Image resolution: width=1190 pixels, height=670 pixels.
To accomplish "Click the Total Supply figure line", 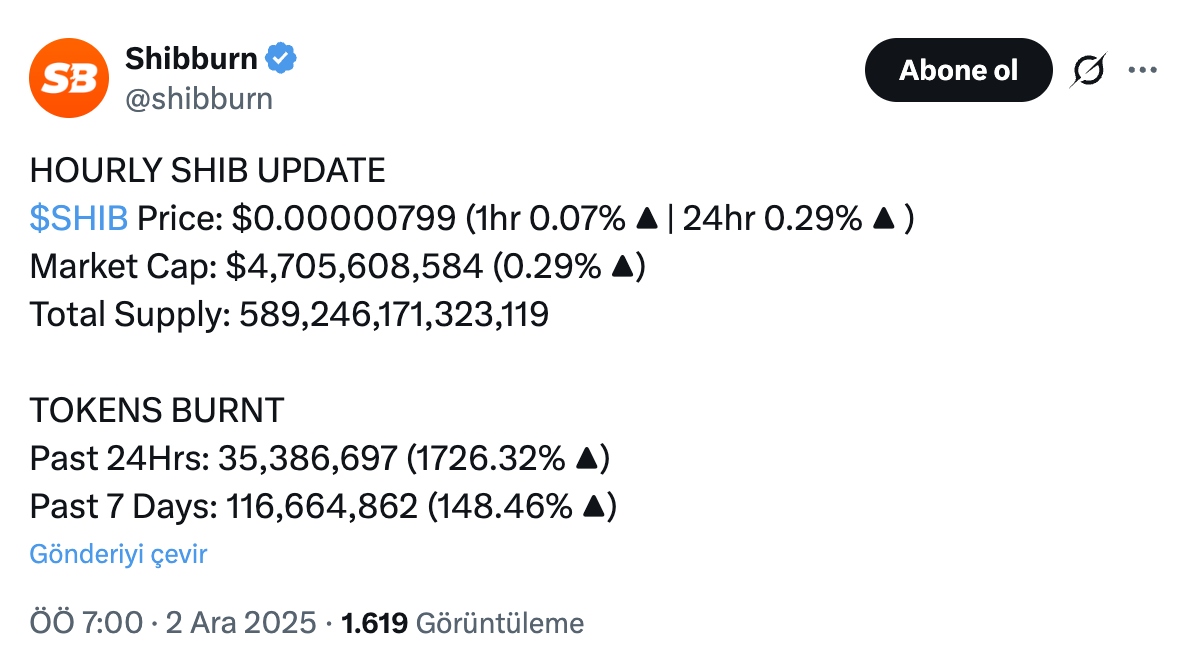I will [x=289, y=314].
